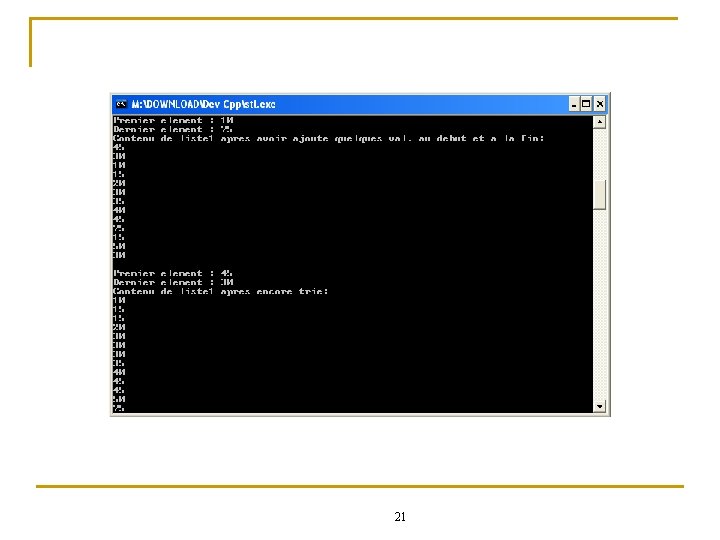The width and height of the screenshot is (720, 540).
Task: Click the line "Premier element : 10"
Action: pyautogui.click(x=174, y=120)
